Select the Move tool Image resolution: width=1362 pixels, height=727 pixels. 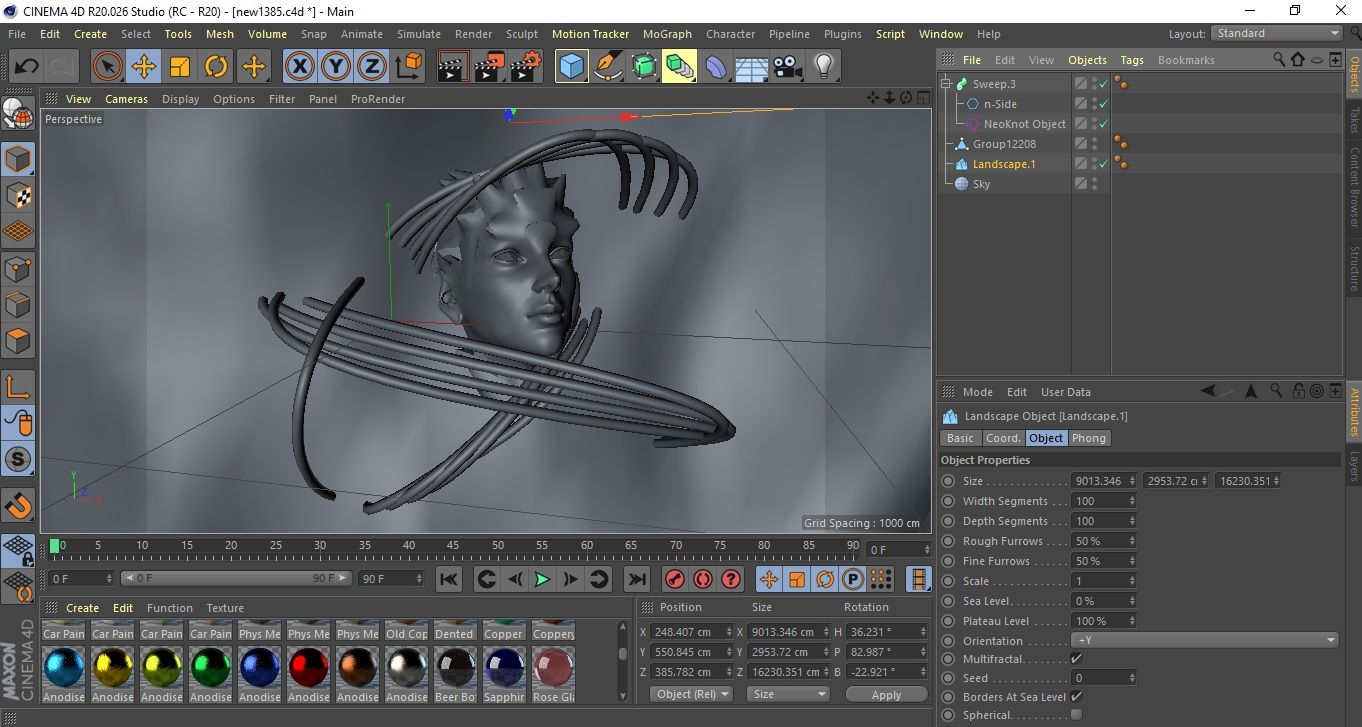click(144, 67)
